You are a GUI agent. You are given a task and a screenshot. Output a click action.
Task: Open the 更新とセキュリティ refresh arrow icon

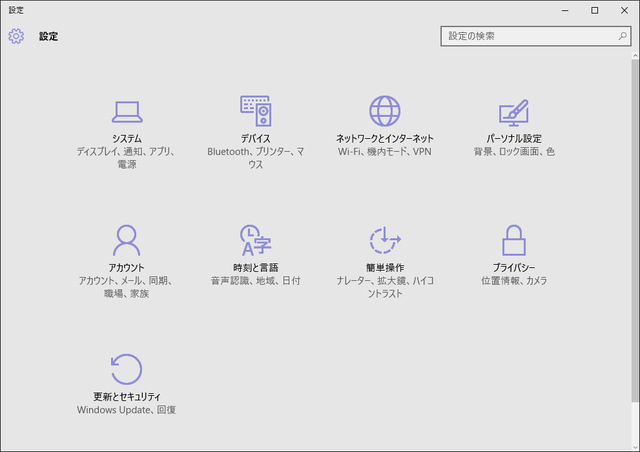tap(127, 369)
